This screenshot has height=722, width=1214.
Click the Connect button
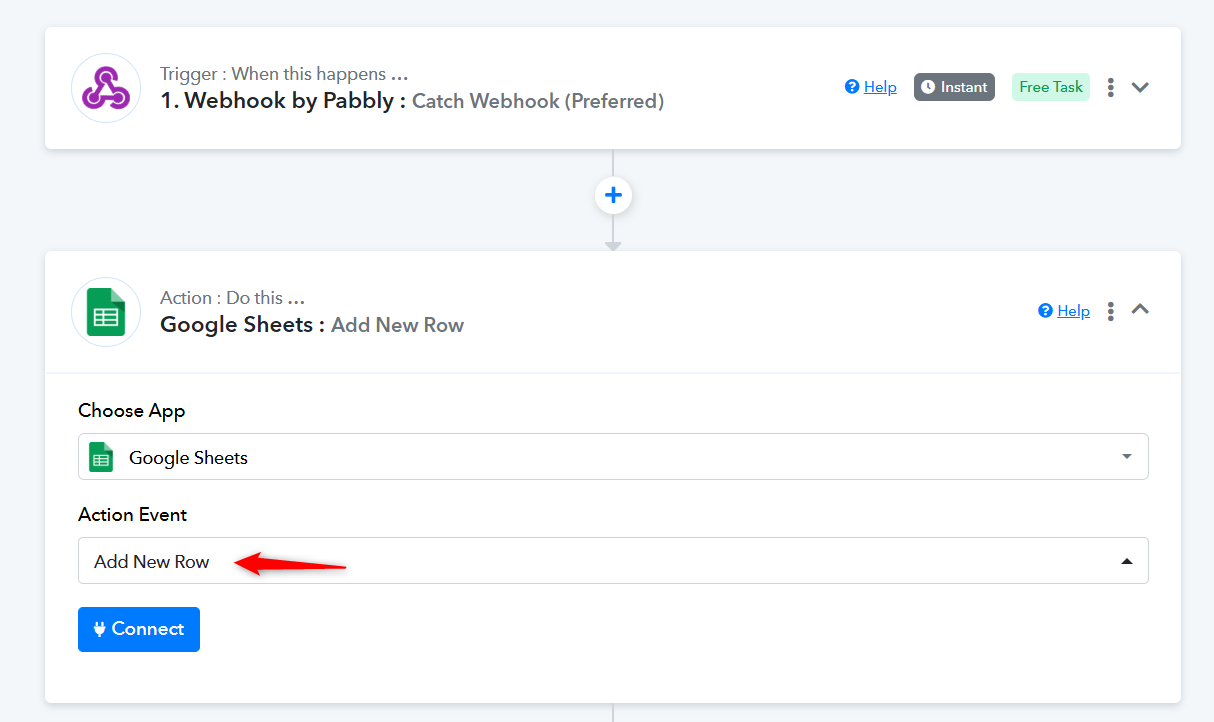[x=139, y=629]
